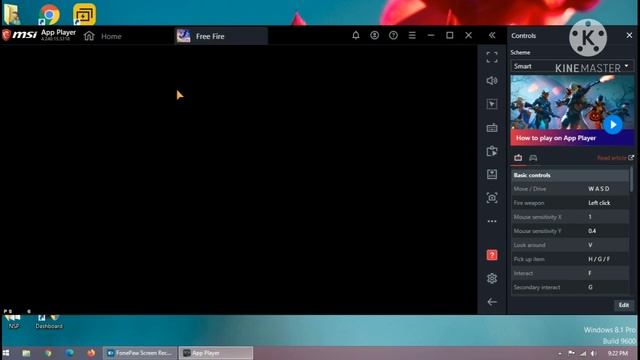Click the taskbar clock 9:22 PM
Image resolution: width=640 pixels, height=360 pixels.
[618, 353]
